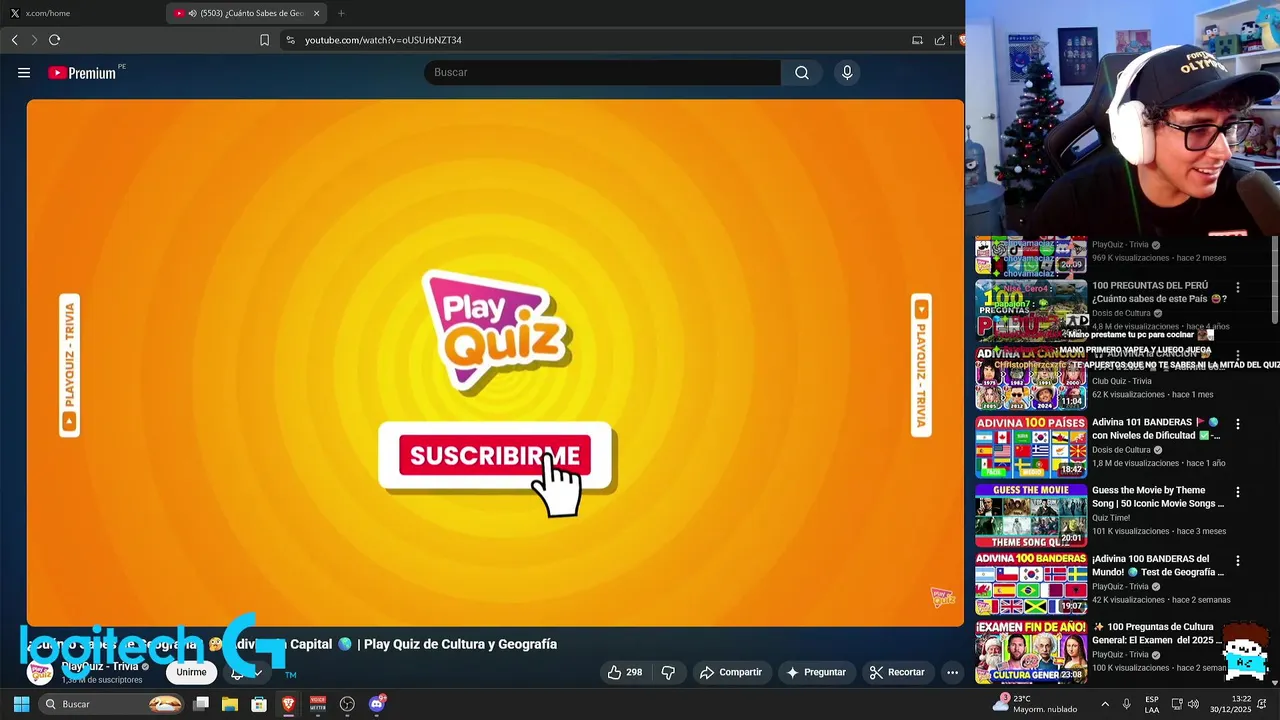Open the weather widget showing 23°C
The height and width of the screenshot is (720, 1280).
pos(1034,704)
